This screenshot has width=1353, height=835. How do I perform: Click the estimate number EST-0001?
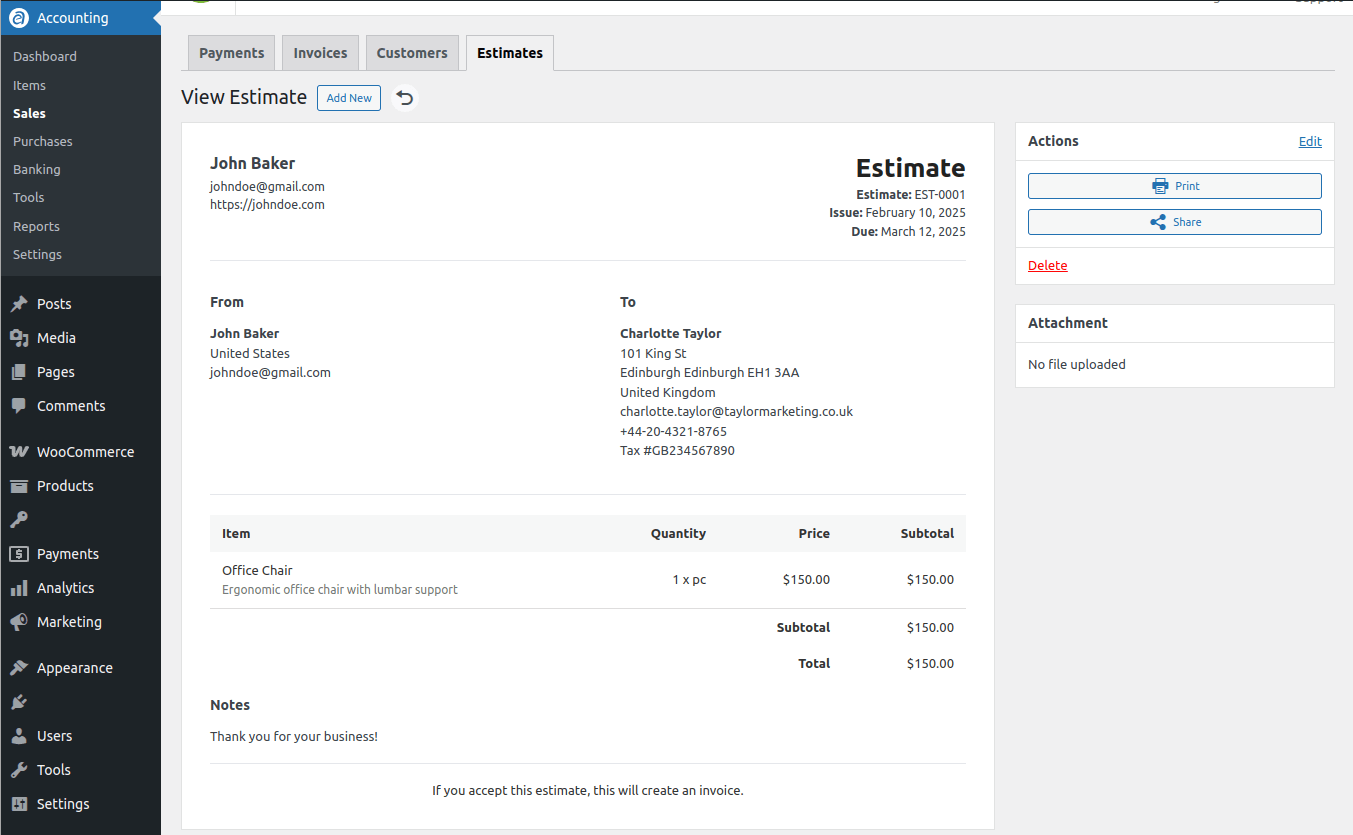[x=940, y=195]
